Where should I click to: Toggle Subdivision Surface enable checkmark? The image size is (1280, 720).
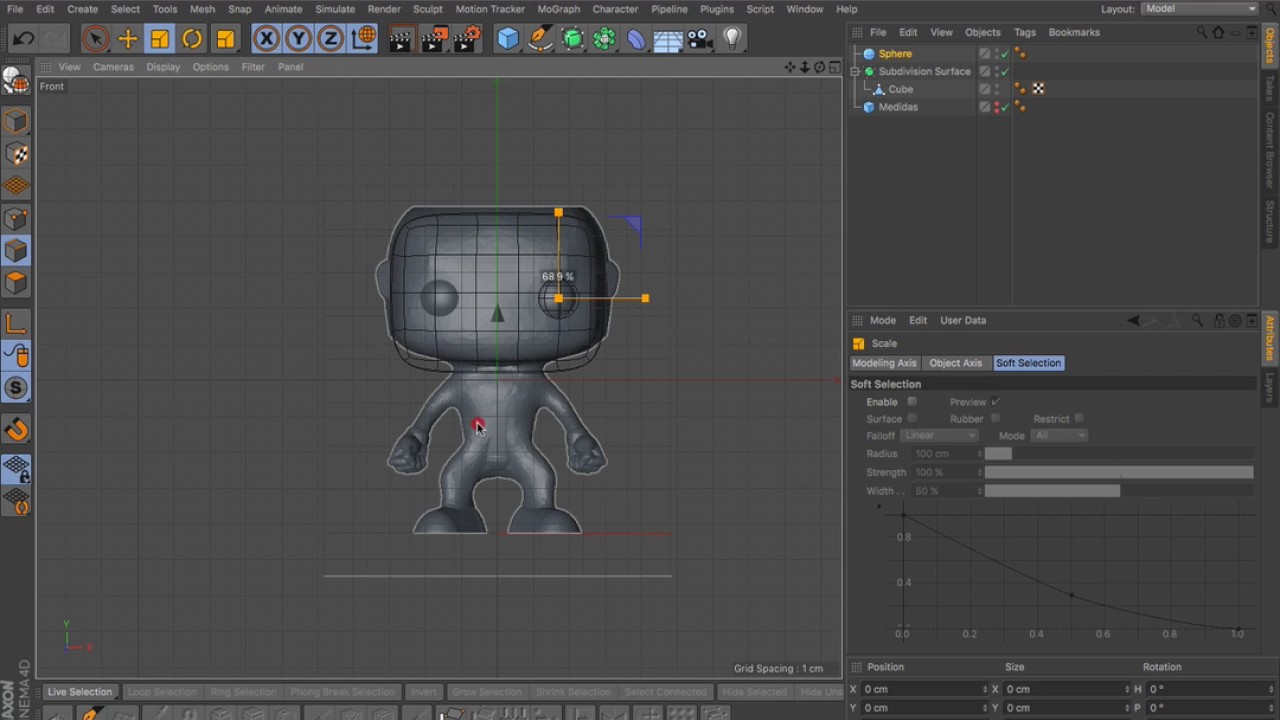(x=1005, y=72)
